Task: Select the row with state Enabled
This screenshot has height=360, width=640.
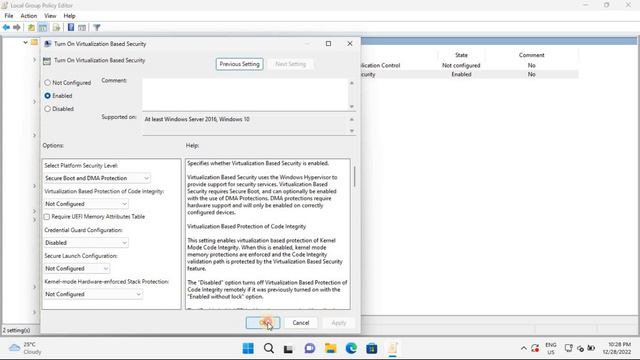Action: point(469,74)
